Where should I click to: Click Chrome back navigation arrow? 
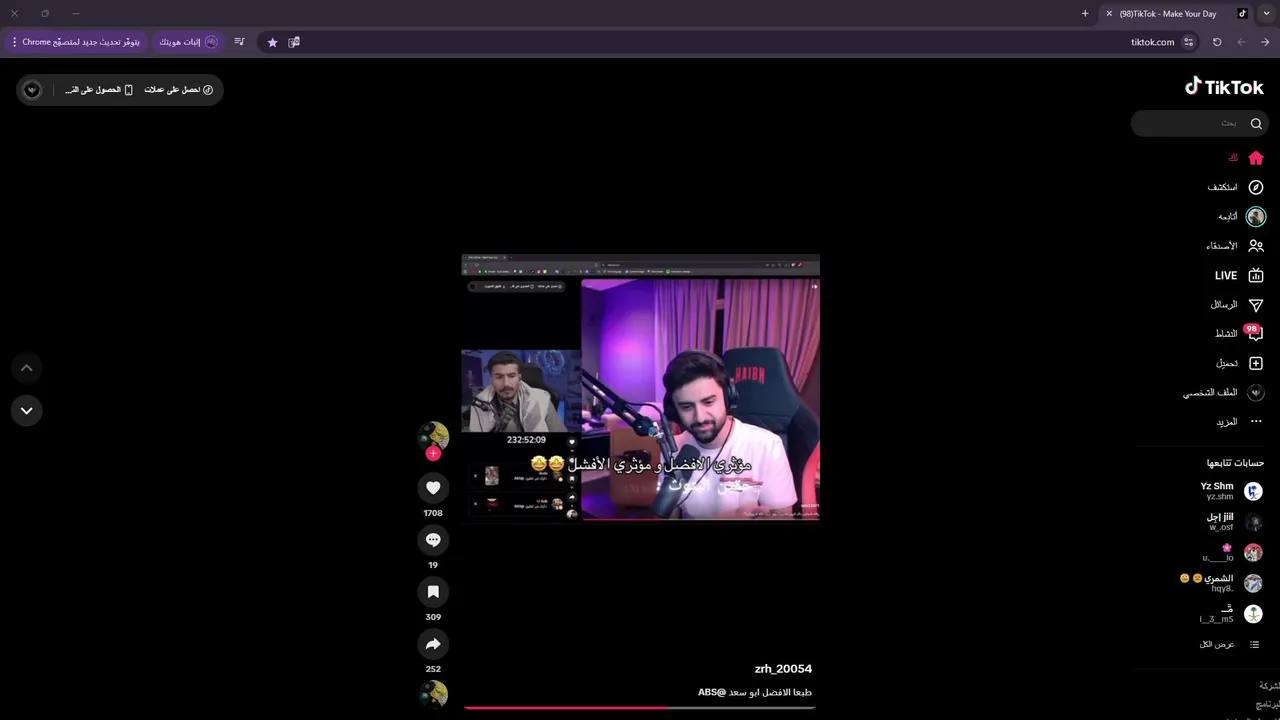click(1265, 42)
